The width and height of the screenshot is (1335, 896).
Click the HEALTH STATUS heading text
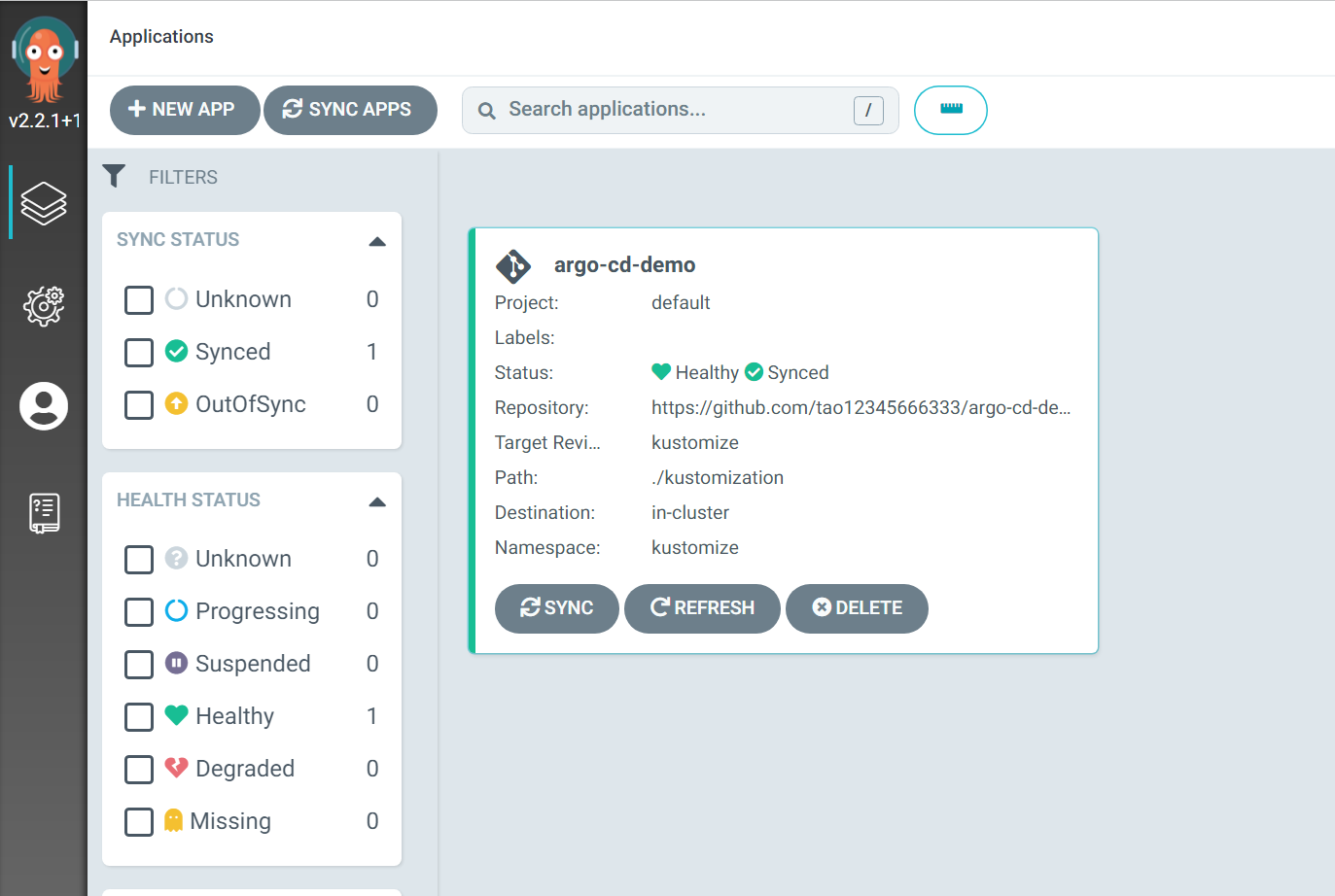click(x=189, y=500)
